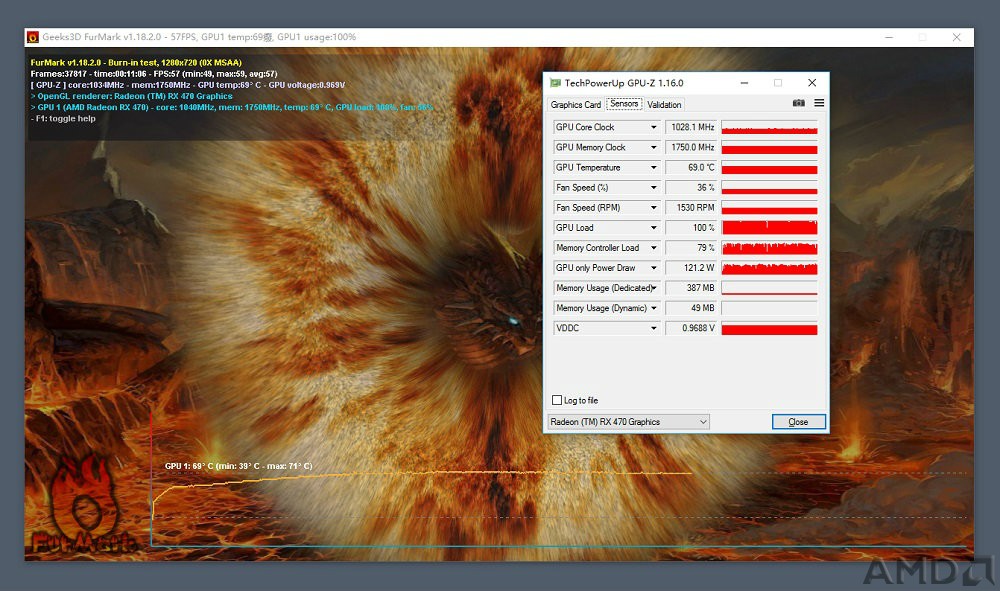This screenshot has width=1000, height=591.
Task: Open the Fan Speed (%) sensor dropdown
Action: pos(654,187)
